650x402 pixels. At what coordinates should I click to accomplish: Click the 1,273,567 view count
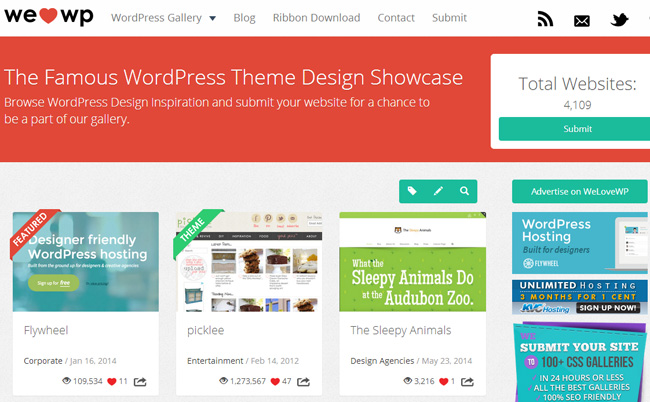click(248, 381)
